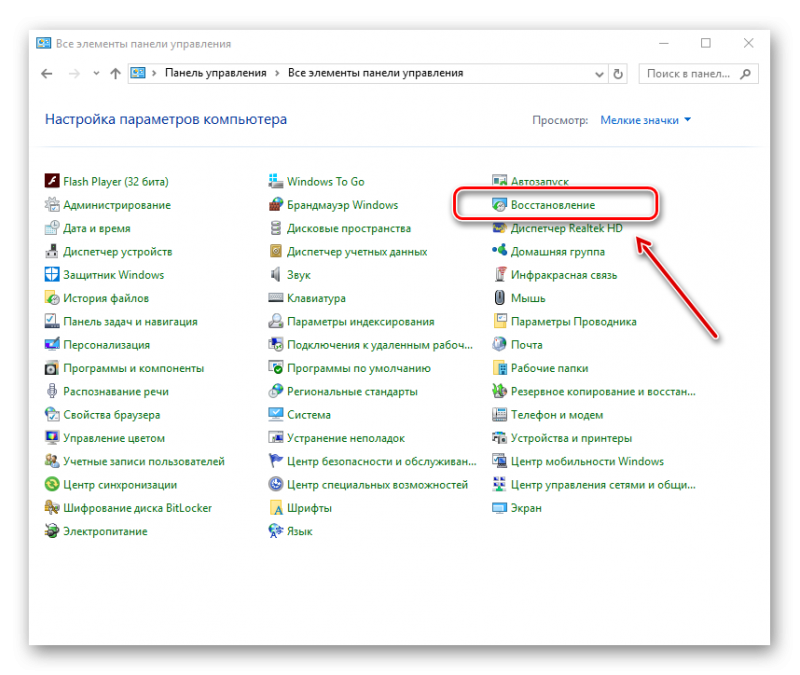This screenshot has width=800, height=675.
Task: Click the control panel icon in address bar
Action: click(x=138, y=73)
